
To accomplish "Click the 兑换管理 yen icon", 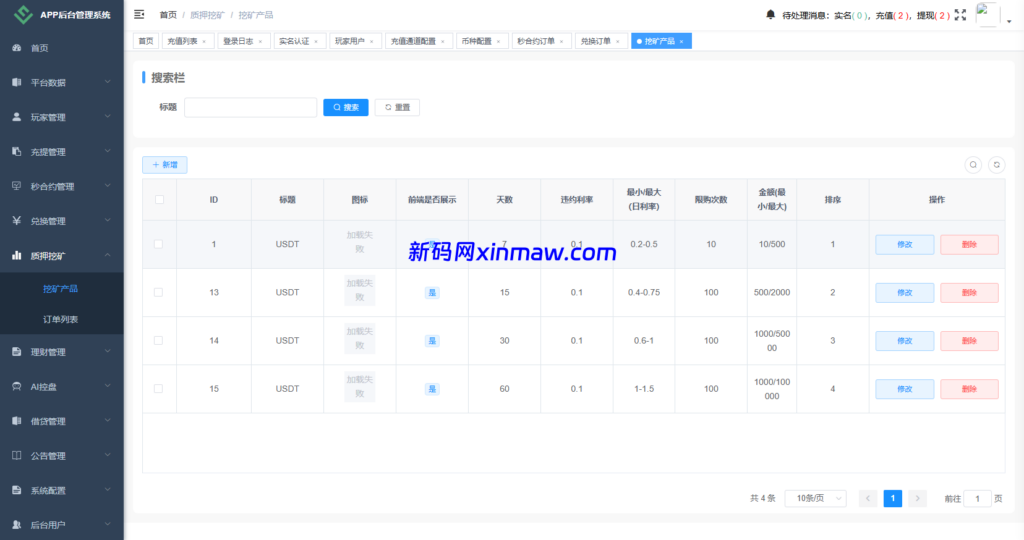I will click(17, 221).
